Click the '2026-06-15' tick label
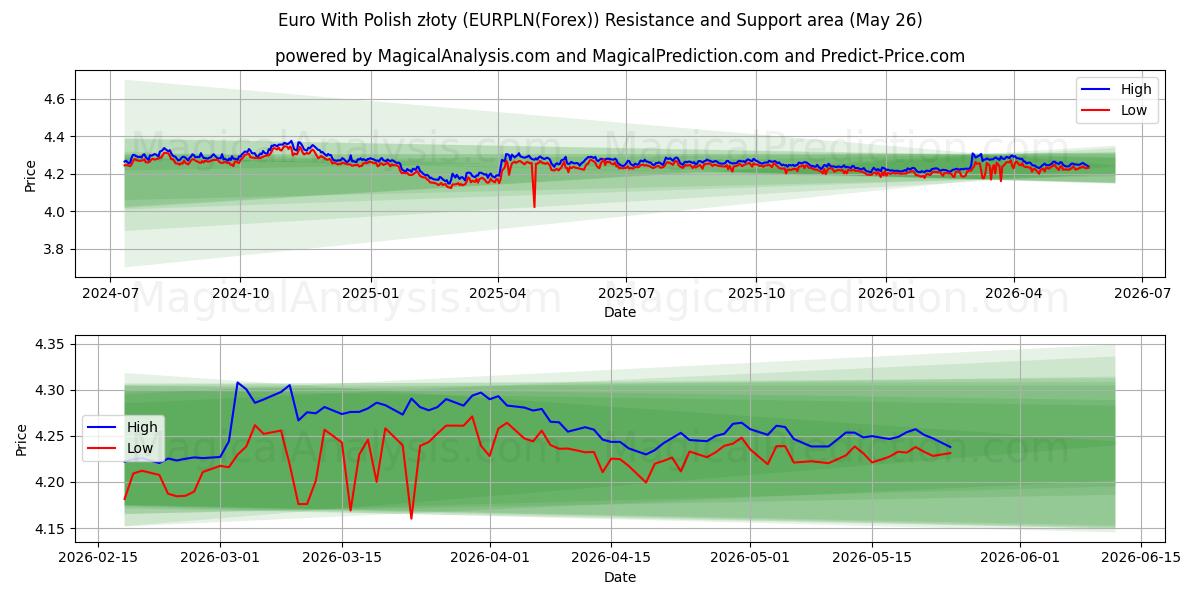This screenshot has width=1200, height=600. [x=1140, y=559]
